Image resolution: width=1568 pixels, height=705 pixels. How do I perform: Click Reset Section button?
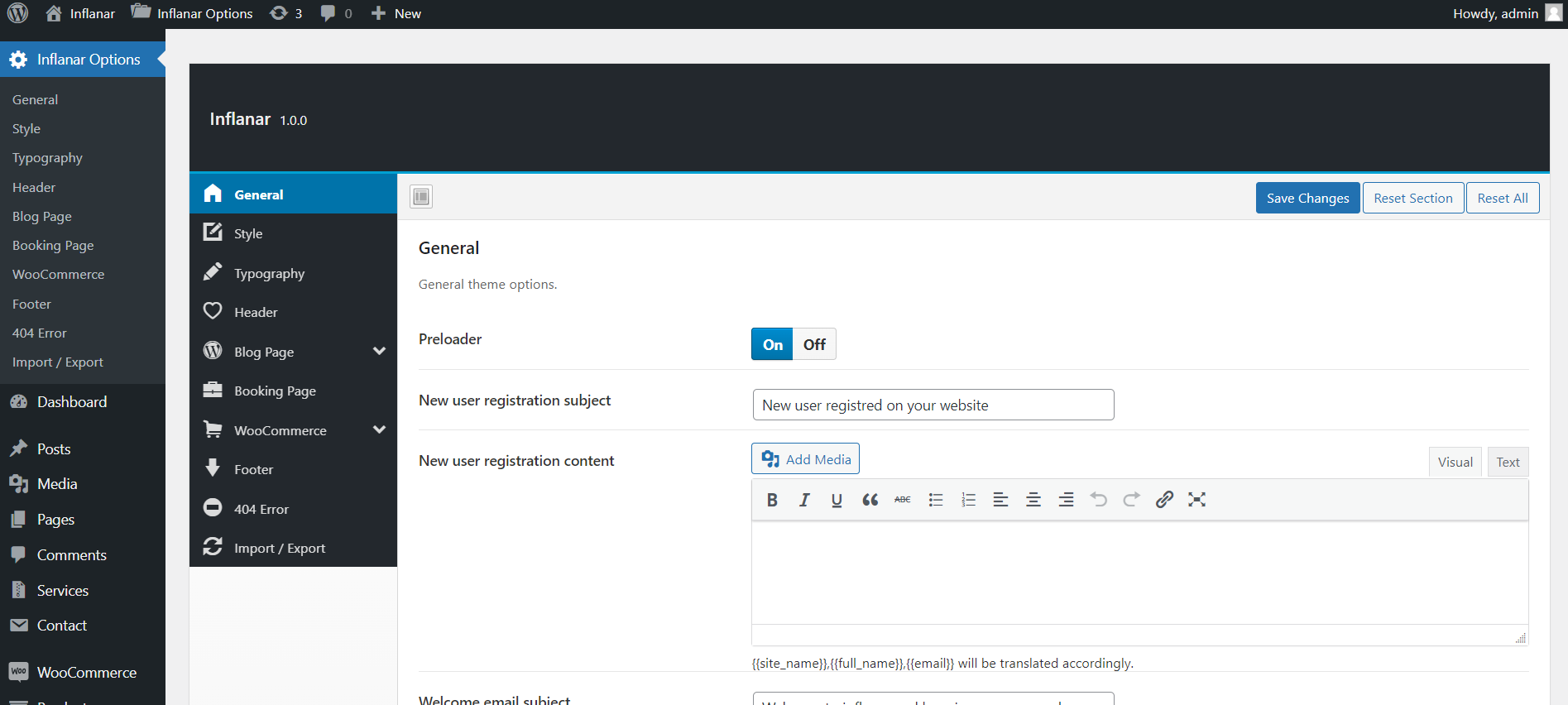coord(1413,198)
